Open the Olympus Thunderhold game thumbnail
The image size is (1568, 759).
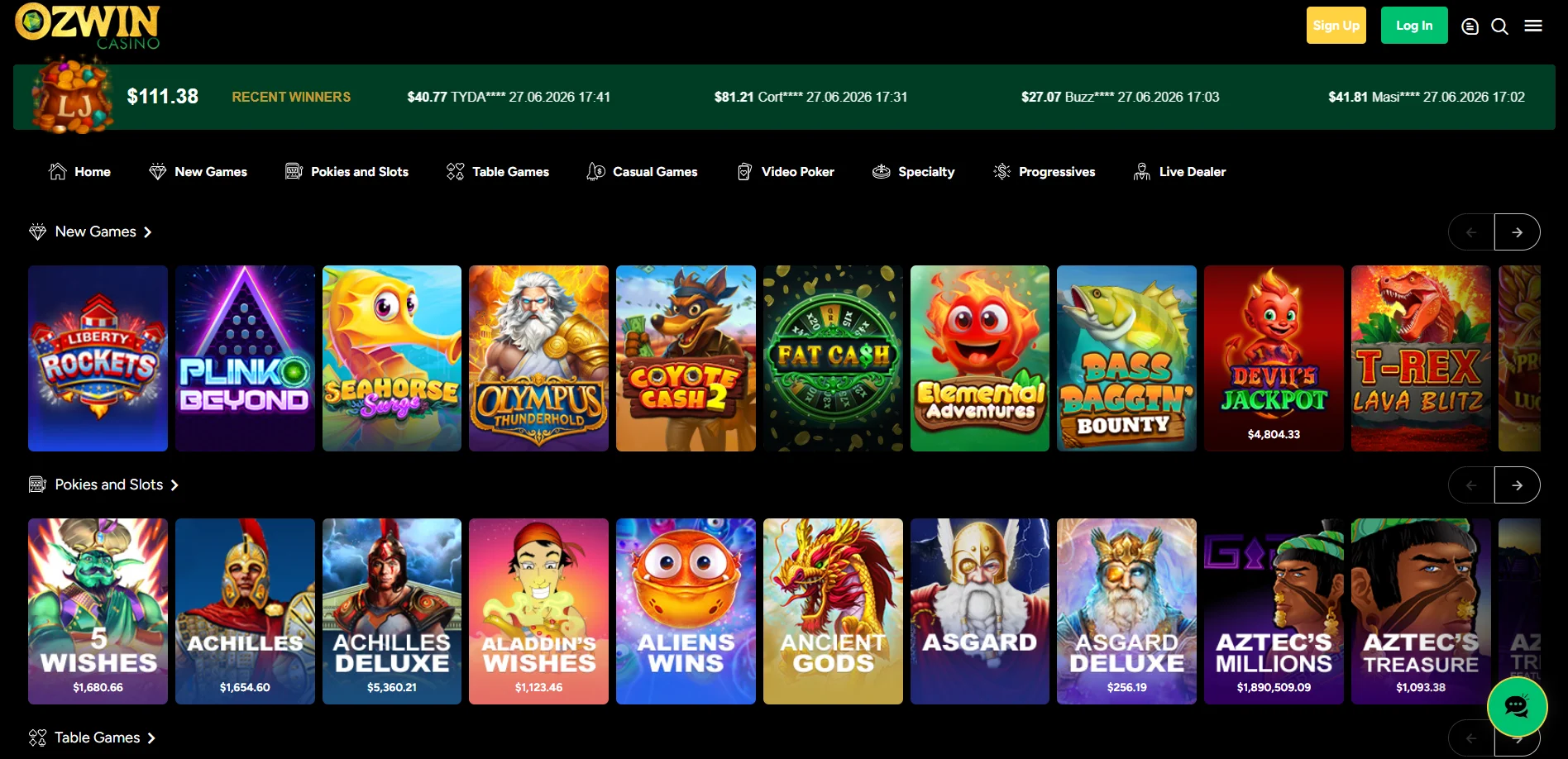click(538, 358)
